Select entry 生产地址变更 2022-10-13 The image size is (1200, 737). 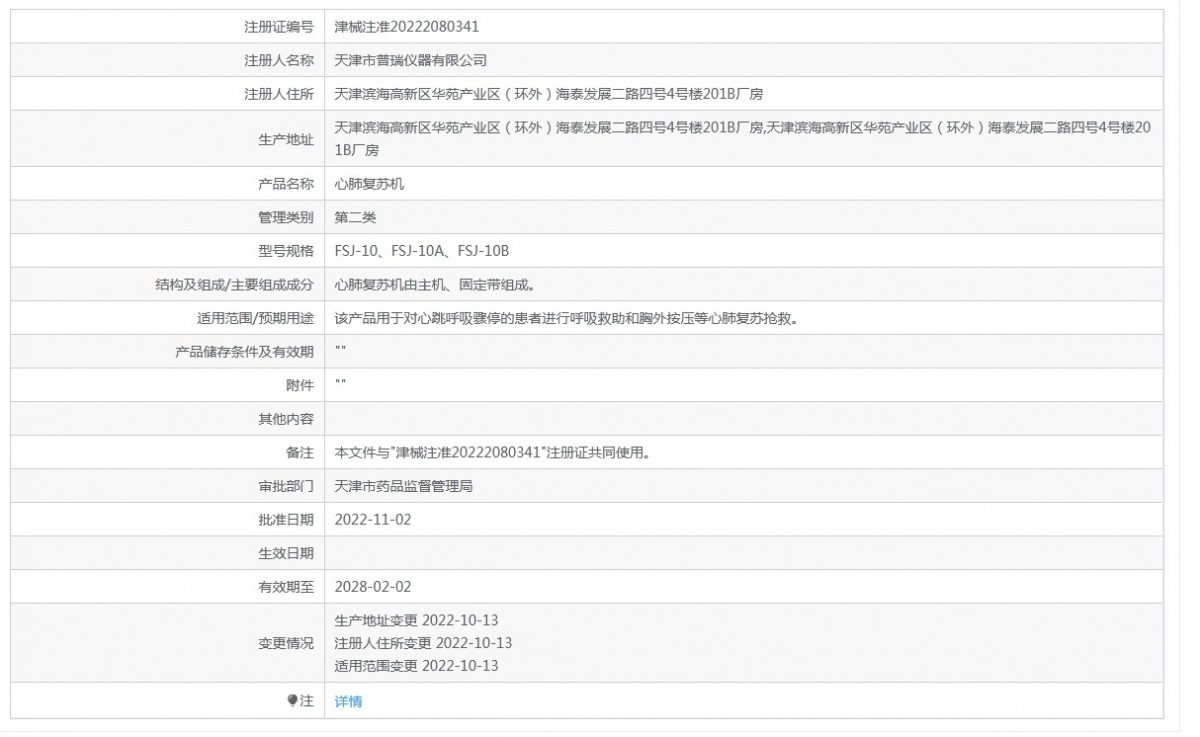coord(416,620)
